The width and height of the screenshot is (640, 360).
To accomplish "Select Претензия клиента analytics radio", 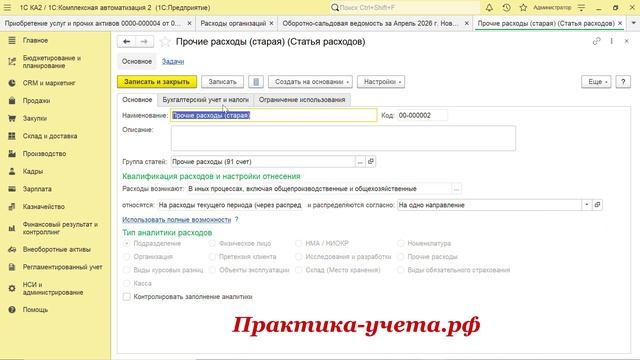I will (212, 257).
